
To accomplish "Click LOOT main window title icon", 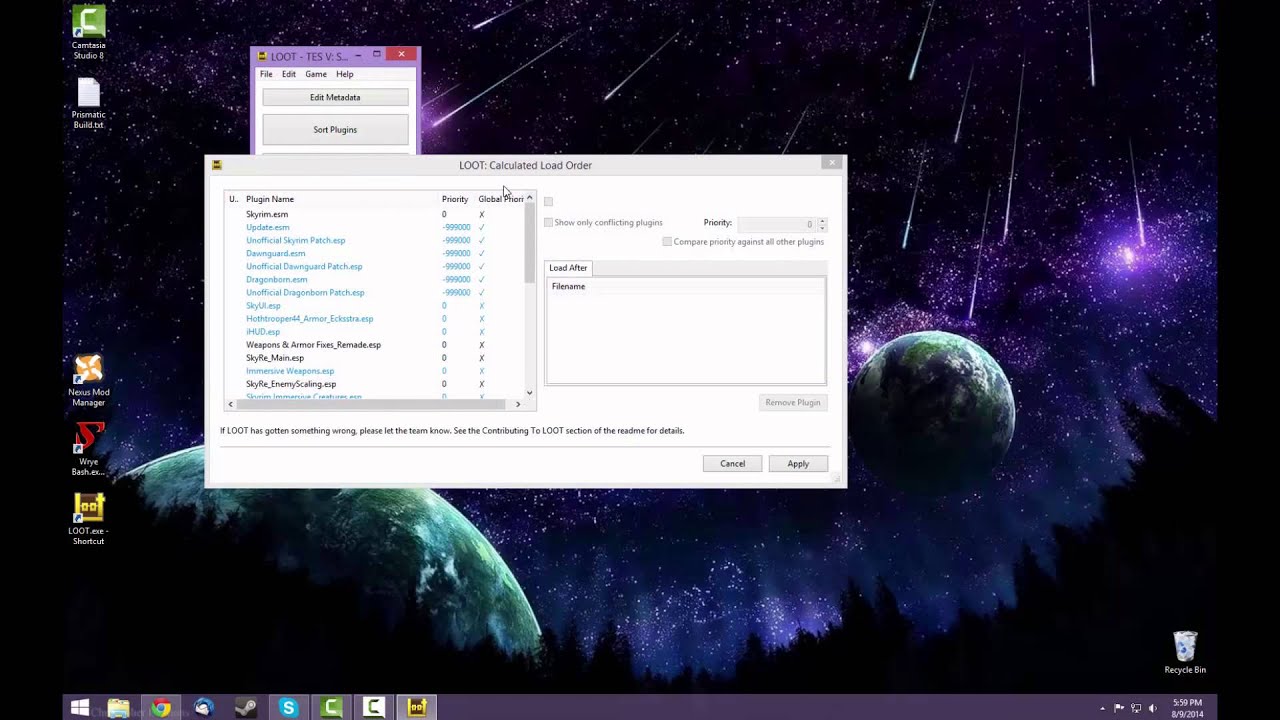I will coord(262,56).
